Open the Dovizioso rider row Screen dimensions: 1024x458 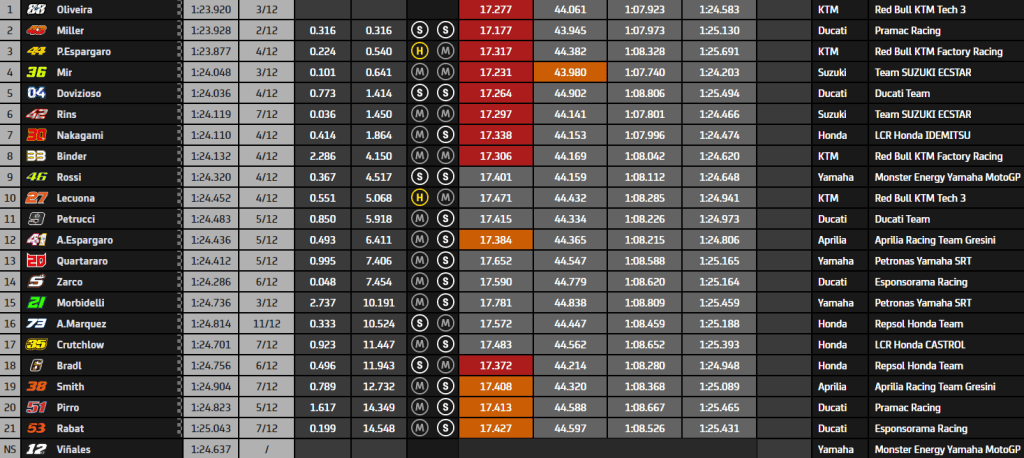(512, 93)
